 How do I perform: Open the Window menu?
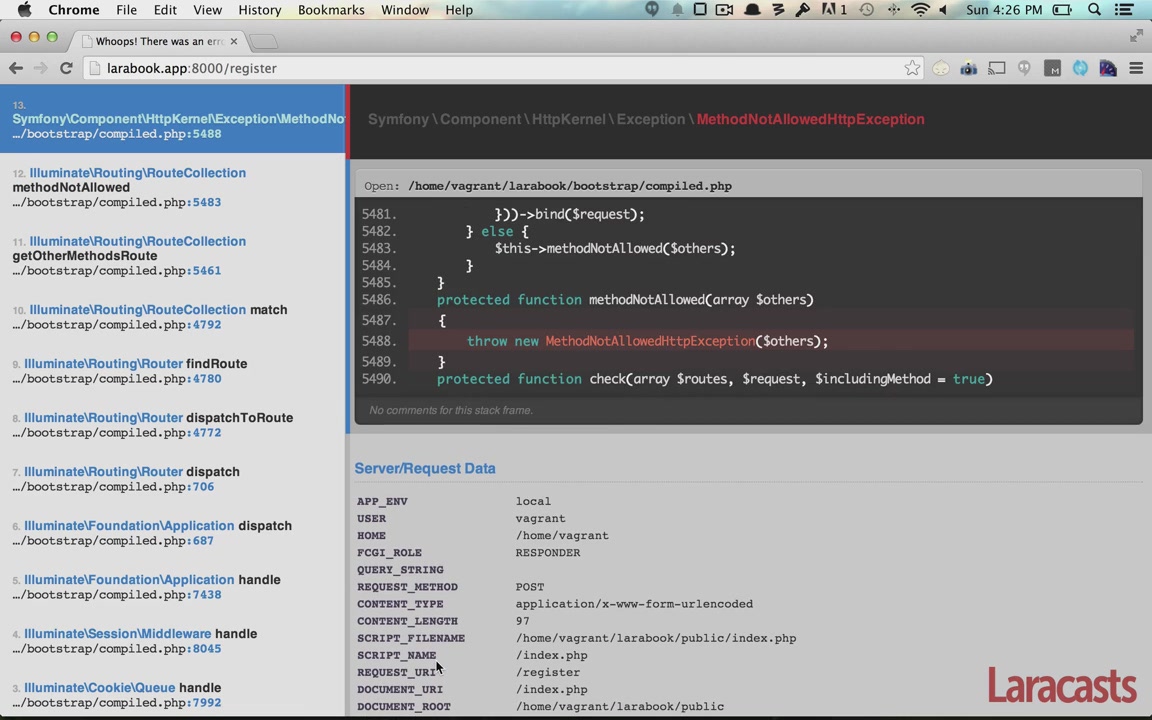click(x=405, y=10)
